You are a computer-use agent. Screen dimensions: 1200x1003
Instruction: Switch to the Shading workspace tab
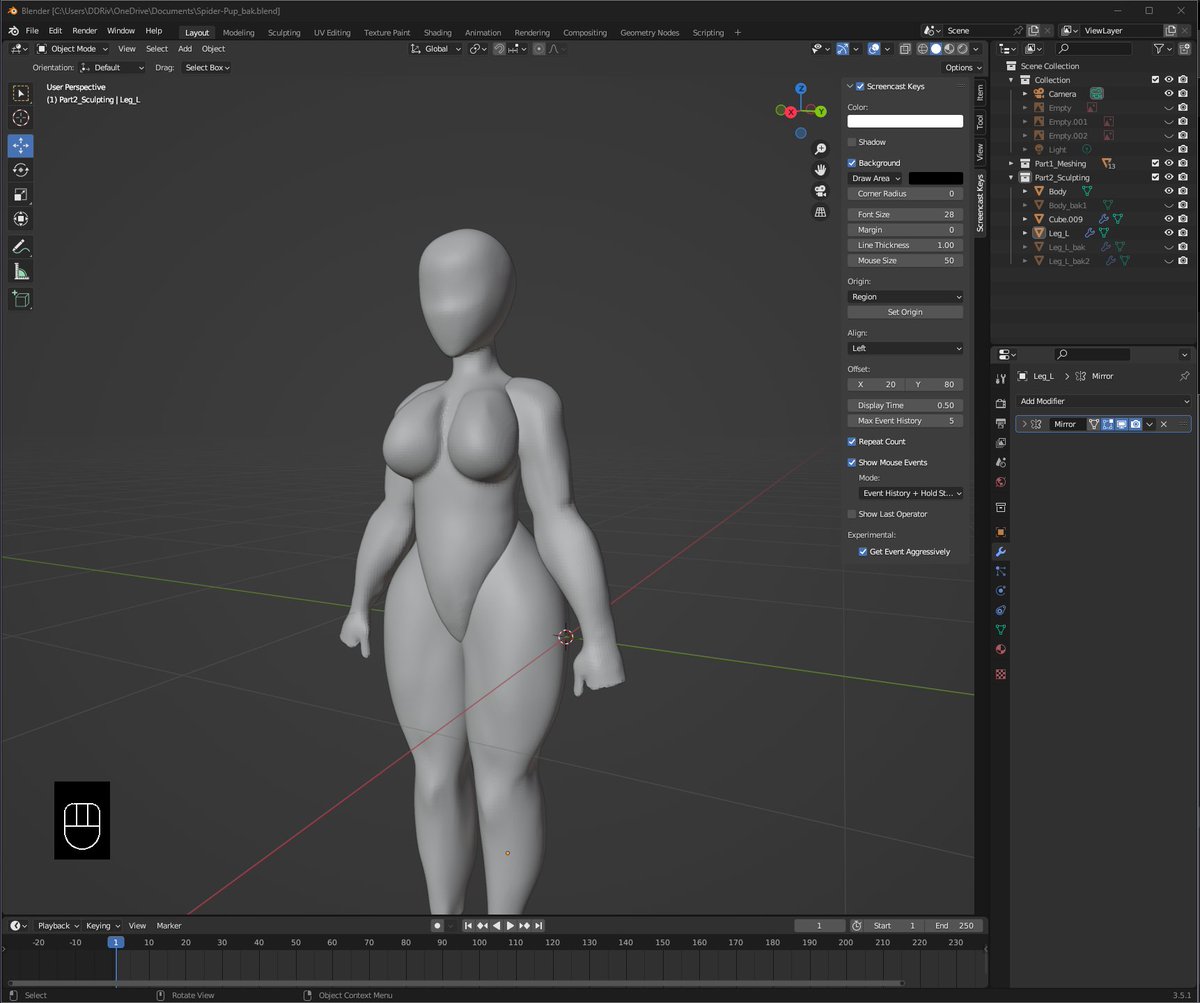coord(437,32)
